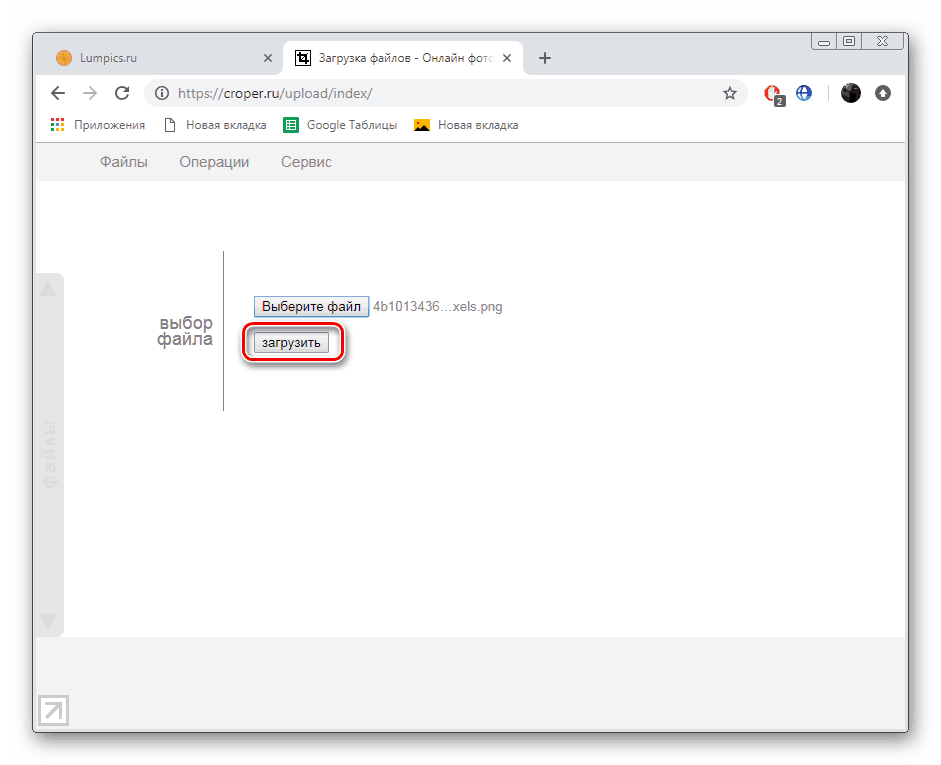Close the browser window
Screen dimensions: 941x765
pyautogui.click(x=882, y=41)
